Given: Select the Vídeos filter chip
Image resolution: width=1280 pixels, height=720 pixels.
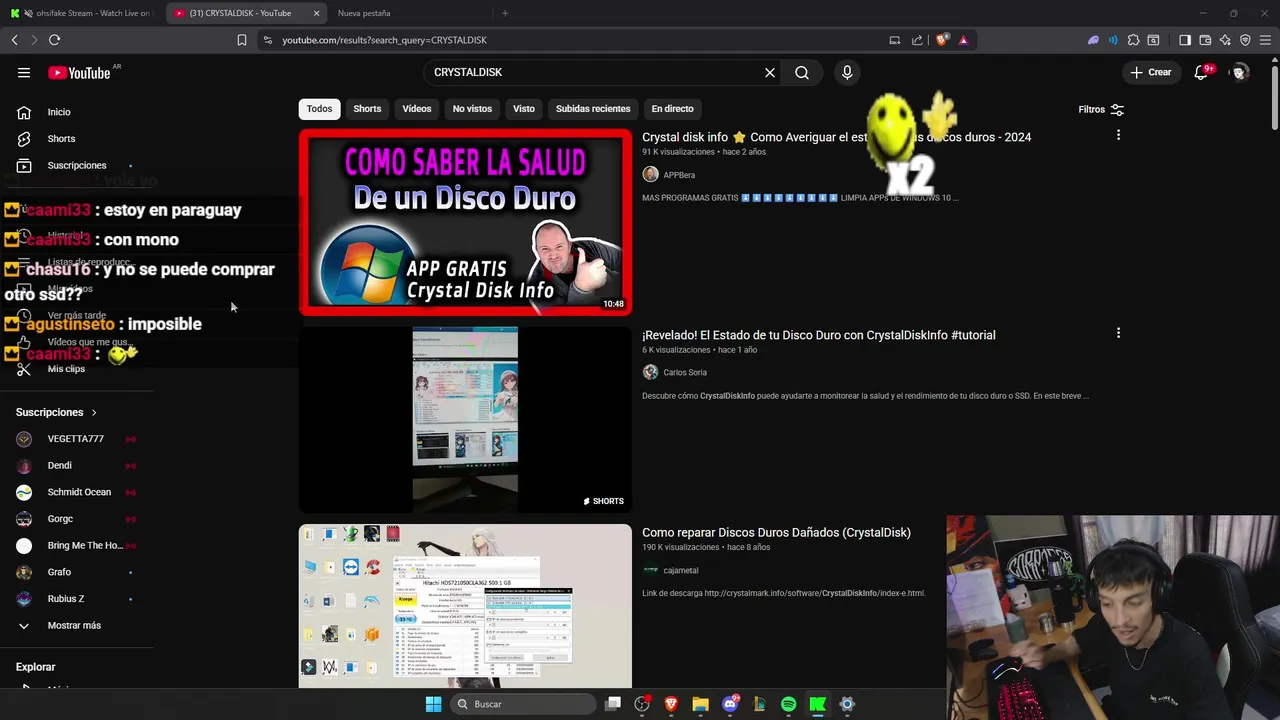Looking at the screenshot, I should click(x=417, y=109).
